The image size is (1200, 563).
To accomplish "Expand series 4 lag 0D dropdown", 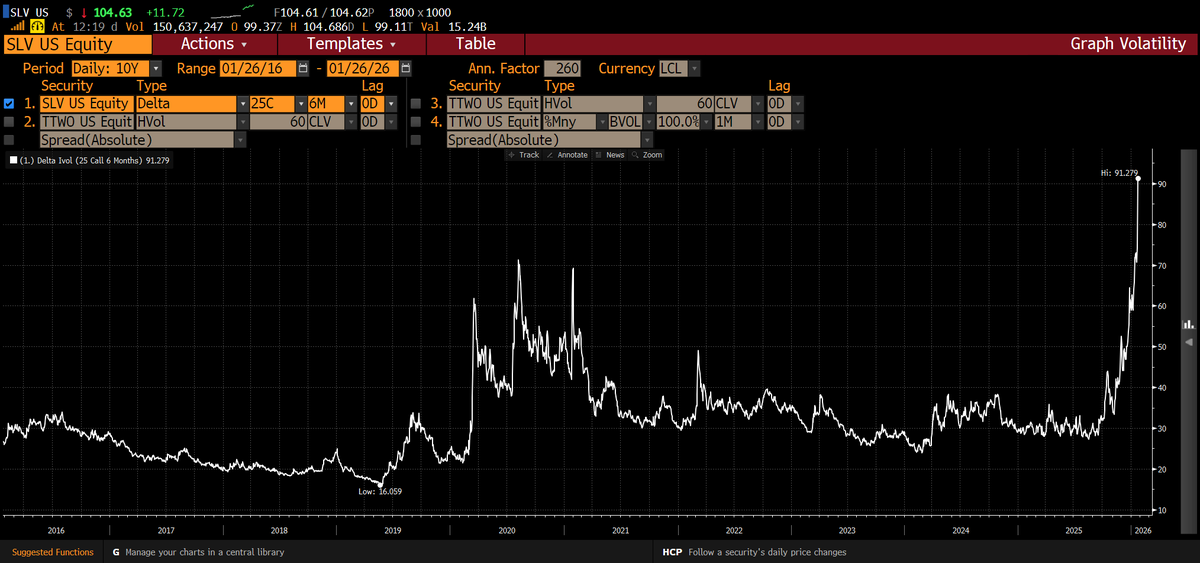I will tap(796, 121).
